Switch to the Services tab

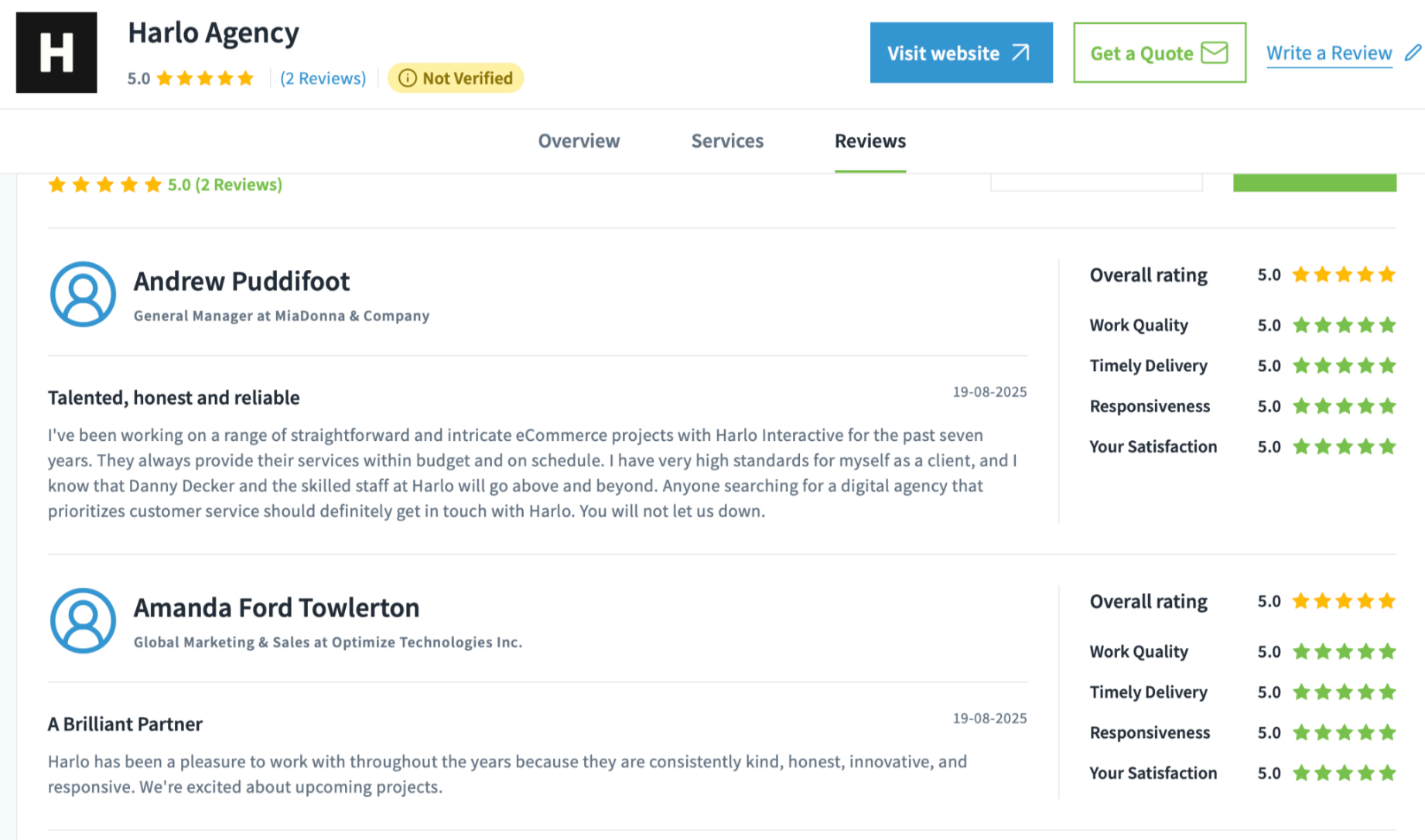pyautogui.click(x=727, y=141)
